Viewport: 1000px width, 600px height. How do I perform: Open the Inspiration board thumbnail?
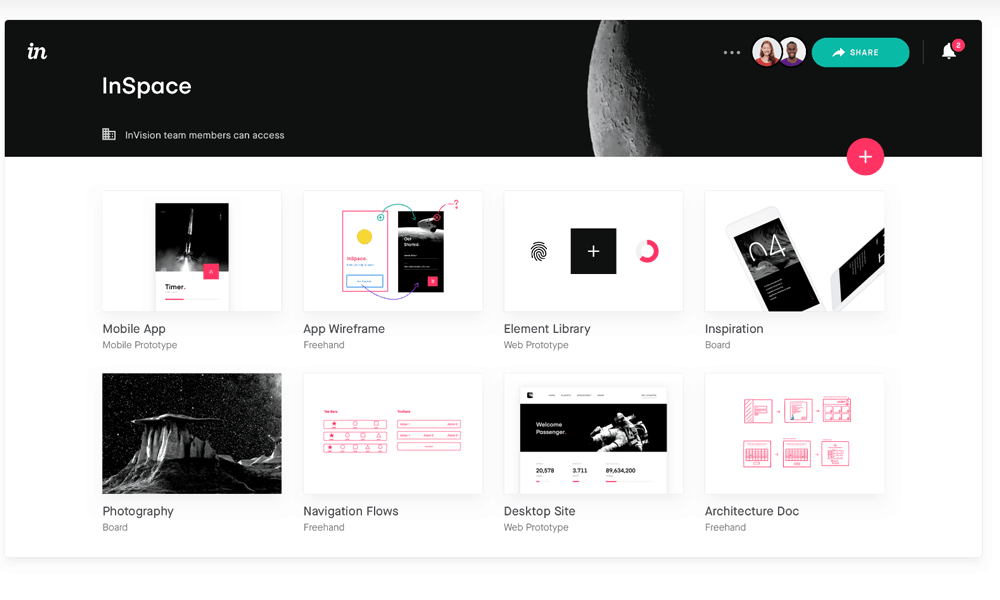click(x=794, y=251)
